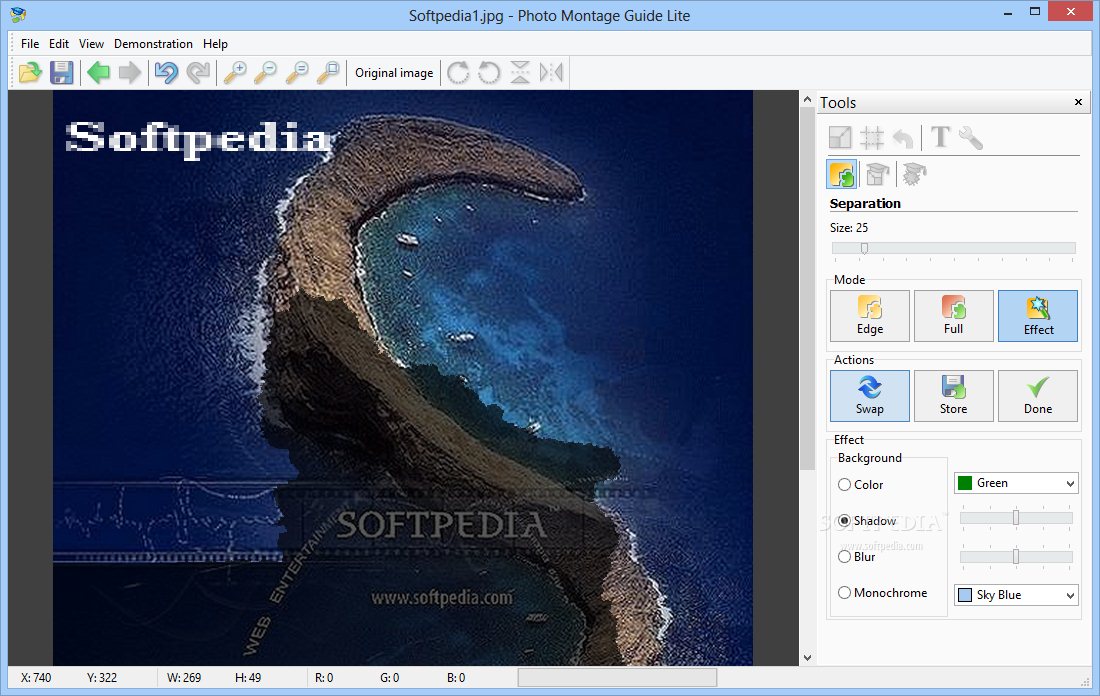This screenshot has height=696, width=1100.
Task: Click the Store action button
Action: click(x=953, y=396)
